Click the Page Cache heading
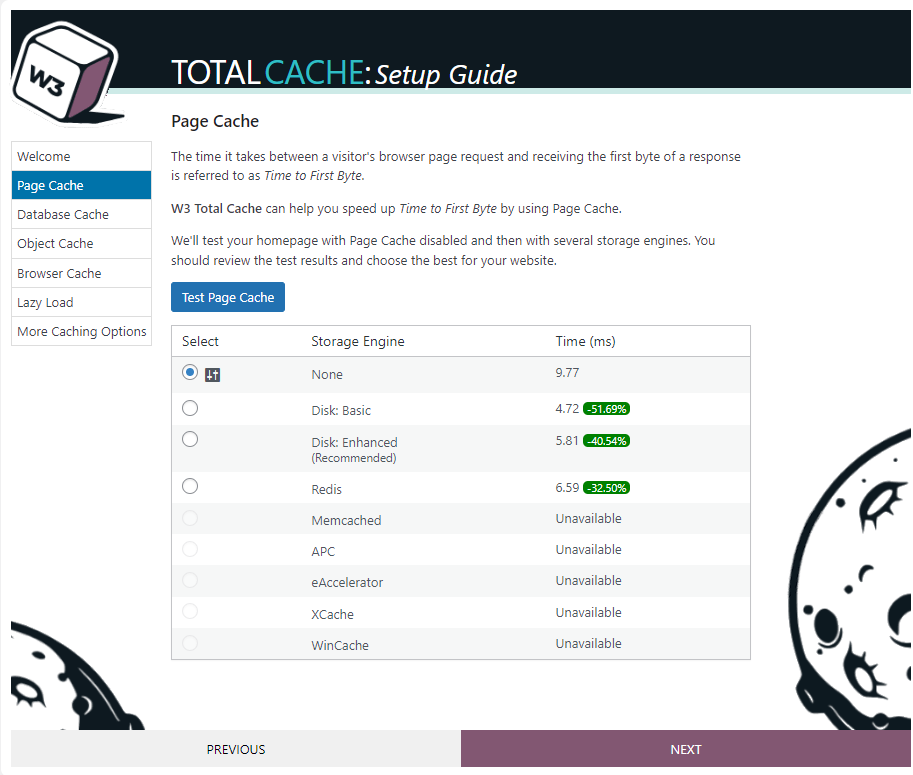Image resolution: width=913 pixels, height=775 pixels. tap(215, 121)
